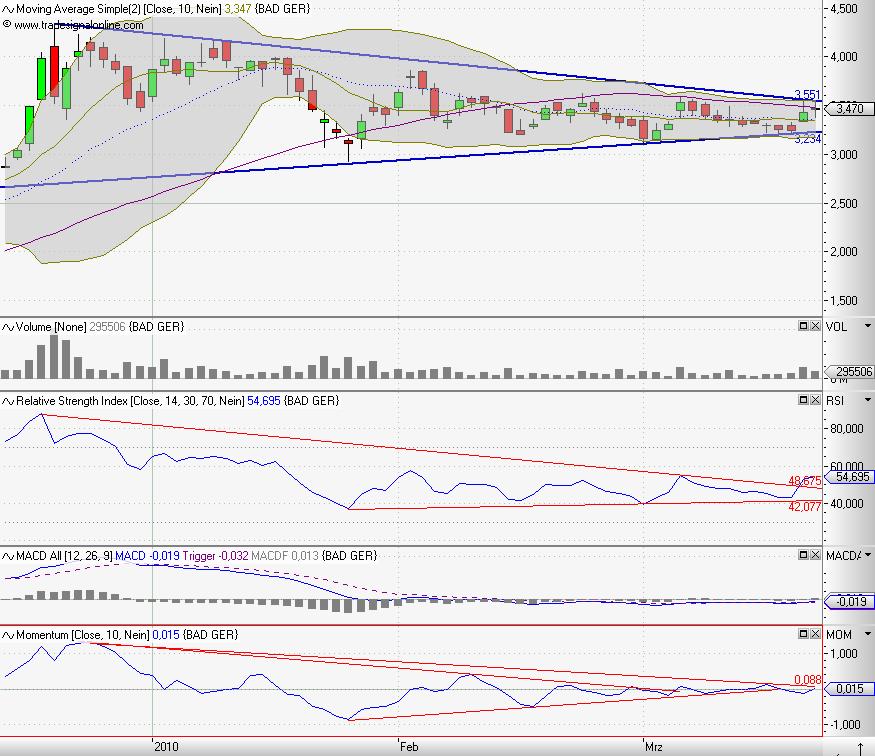Open the MACD scale dropdown
Screen dimensions: 875x756
pos(866,554)
